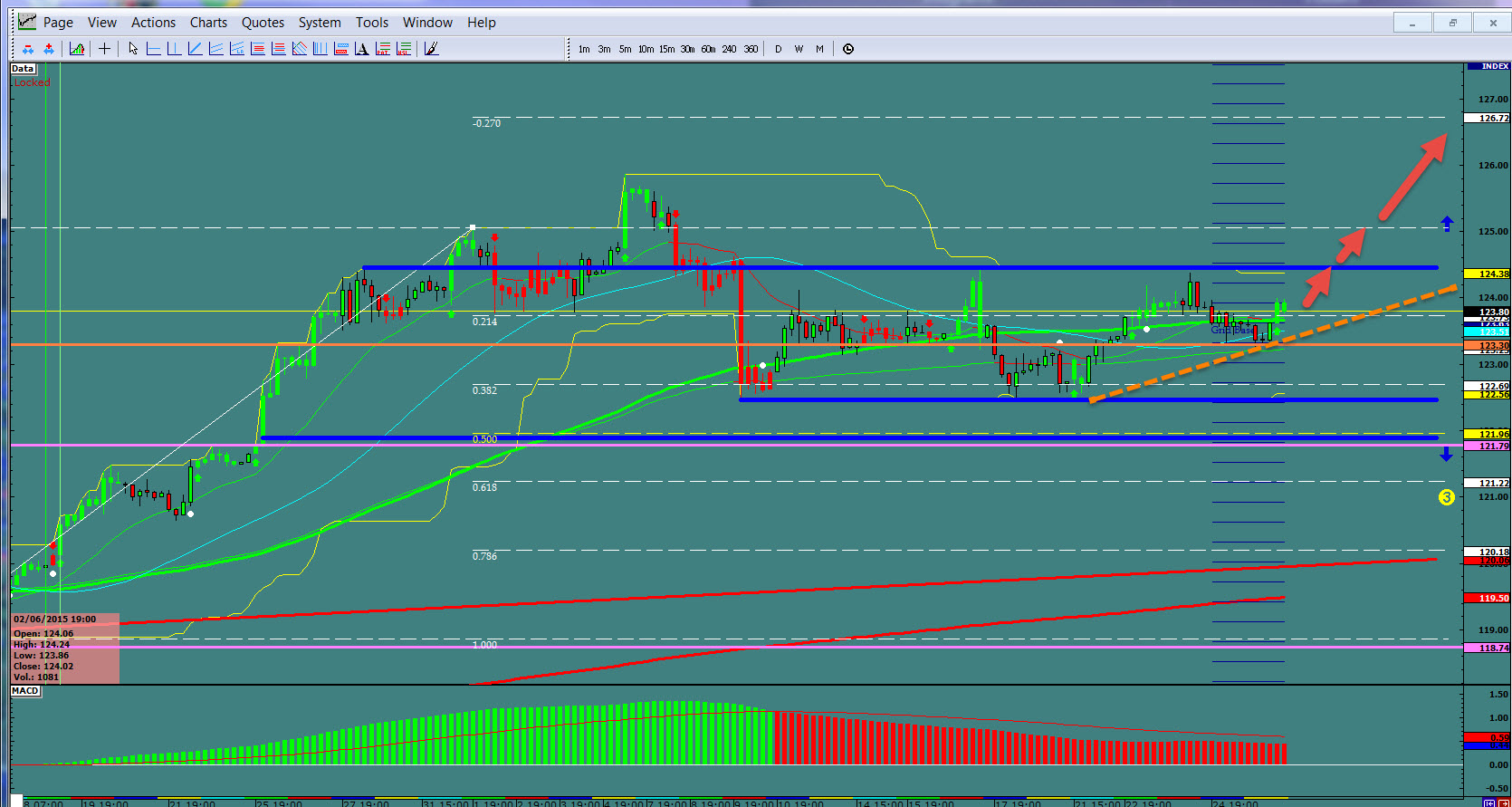Viewport: 1512px width, 807px height.
Task: Select the vertical line drawing tool
Action: 174,49
